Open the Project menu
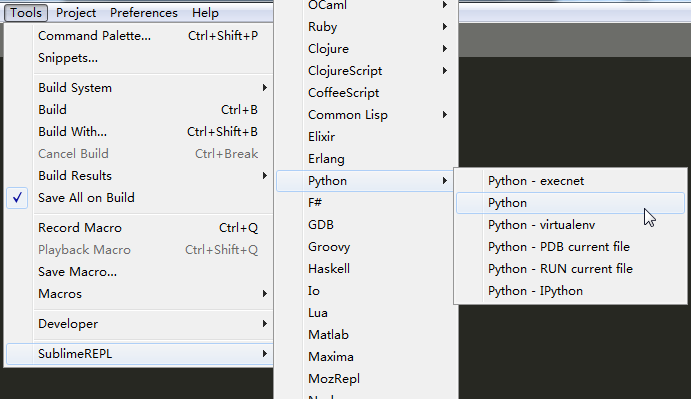Viewport: 691px width, 399px height. 76,13
